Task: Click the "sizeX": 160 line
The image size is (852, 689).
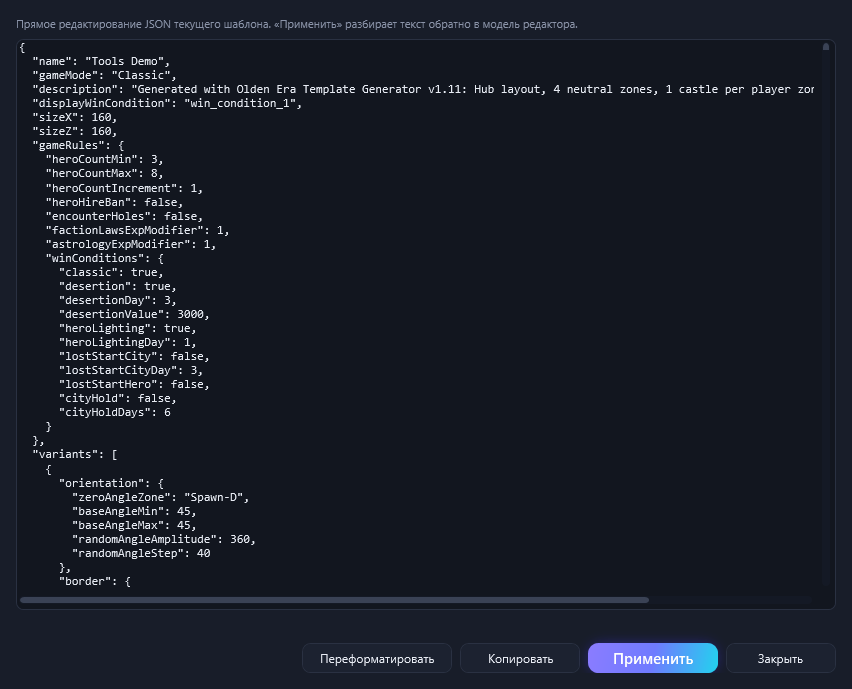Action: click(x=74, y=117)
